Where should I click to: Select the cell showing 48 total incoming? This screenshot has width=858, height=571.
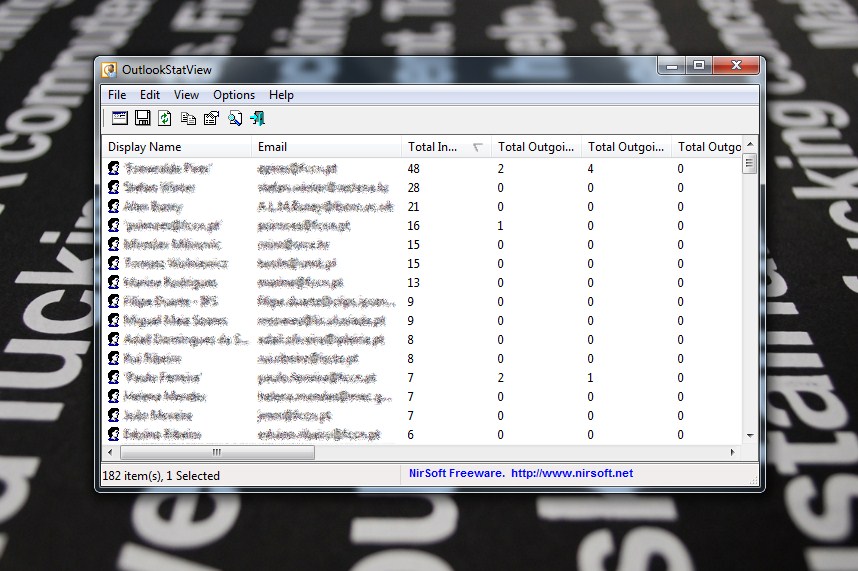(413, 168)
